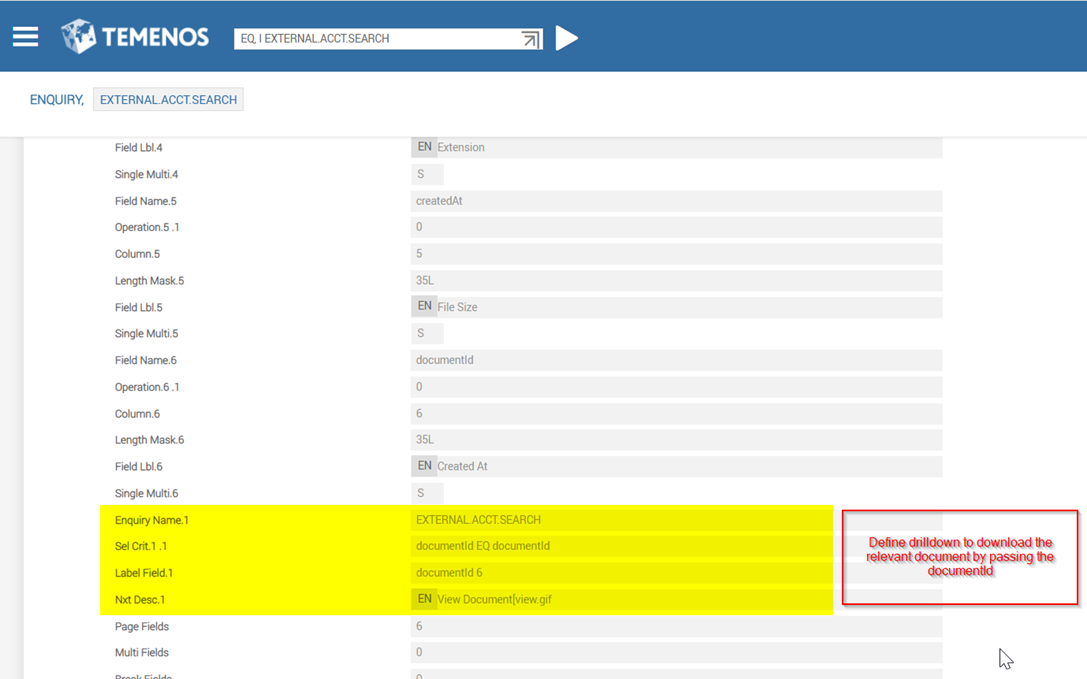Run the command with the play arrow
The width and height of the screenshot is (1087, 679).
[567, 38]
